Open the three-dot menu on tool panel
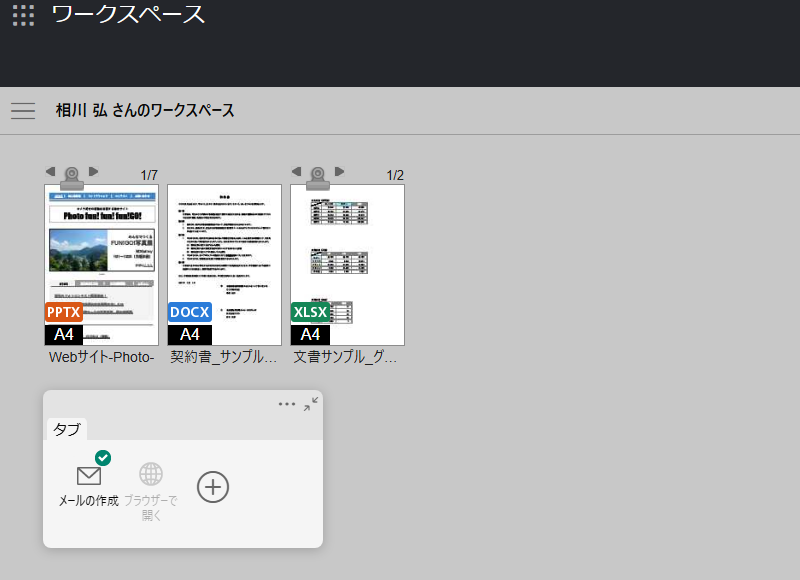 tap(287, 404)
